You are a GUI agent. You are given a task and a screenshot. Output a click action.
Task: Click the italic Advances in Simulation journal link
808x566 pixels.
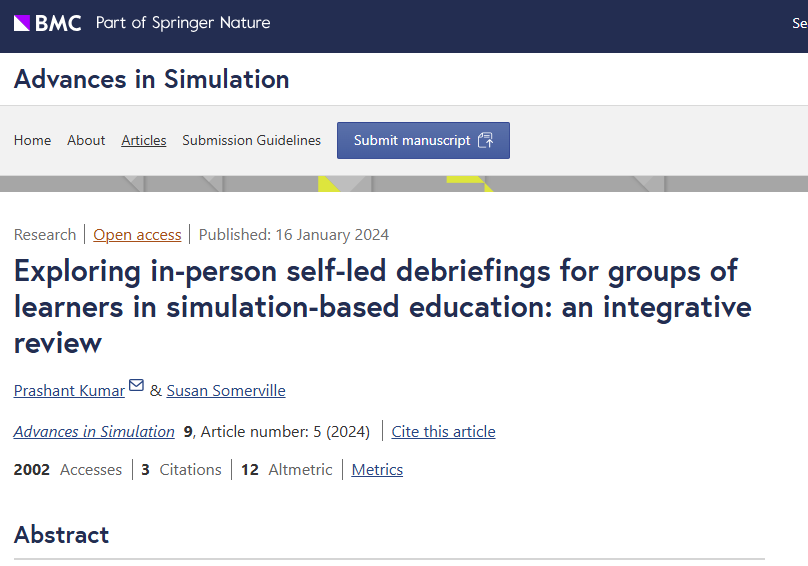tap(94, 431)
